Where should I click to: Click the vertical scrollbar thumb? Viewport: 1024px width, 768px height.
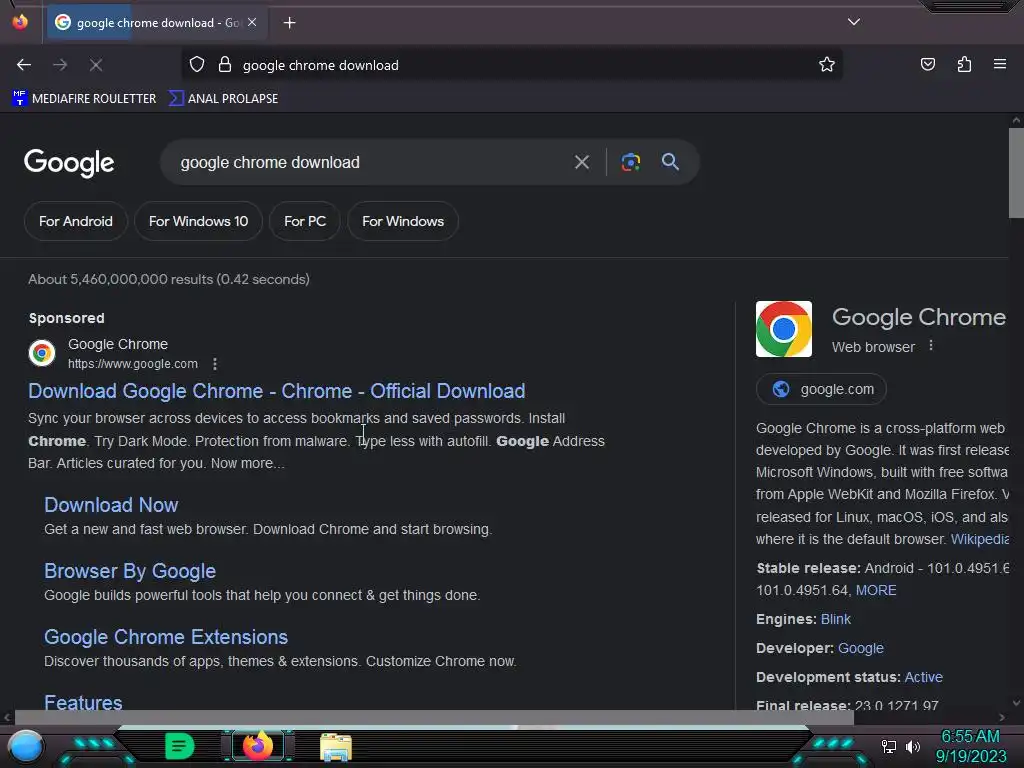pyautogui.click(x=1016, y=172)
